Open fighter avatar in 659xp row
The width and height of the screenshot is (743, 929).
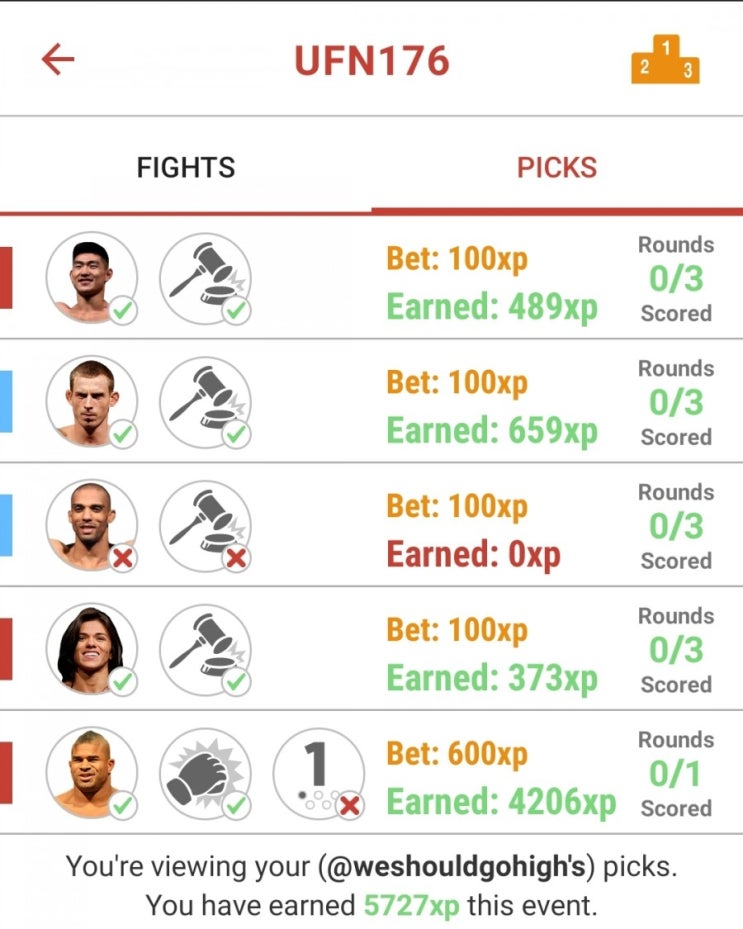click(x=92, y=402)
